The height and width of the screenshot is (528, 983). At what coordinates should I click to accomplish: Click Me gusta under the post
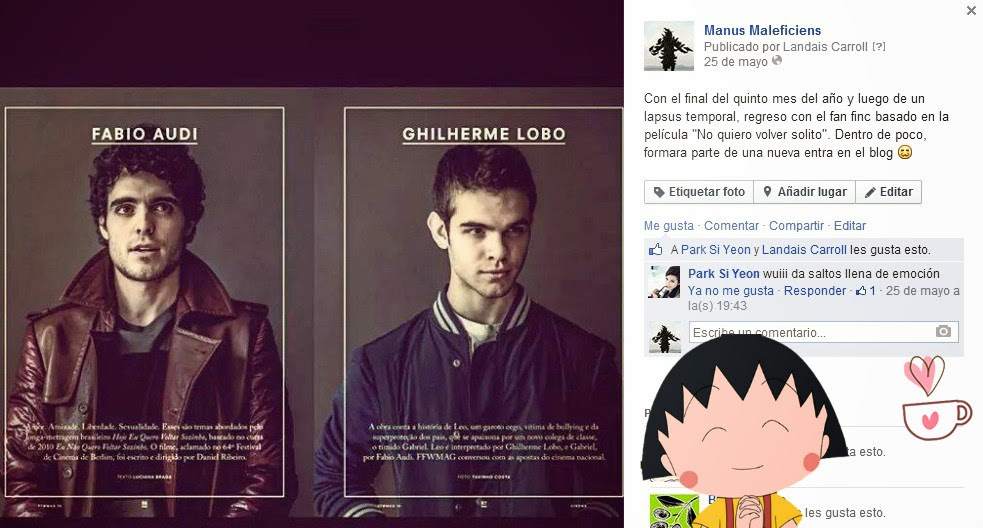(668, 226)
